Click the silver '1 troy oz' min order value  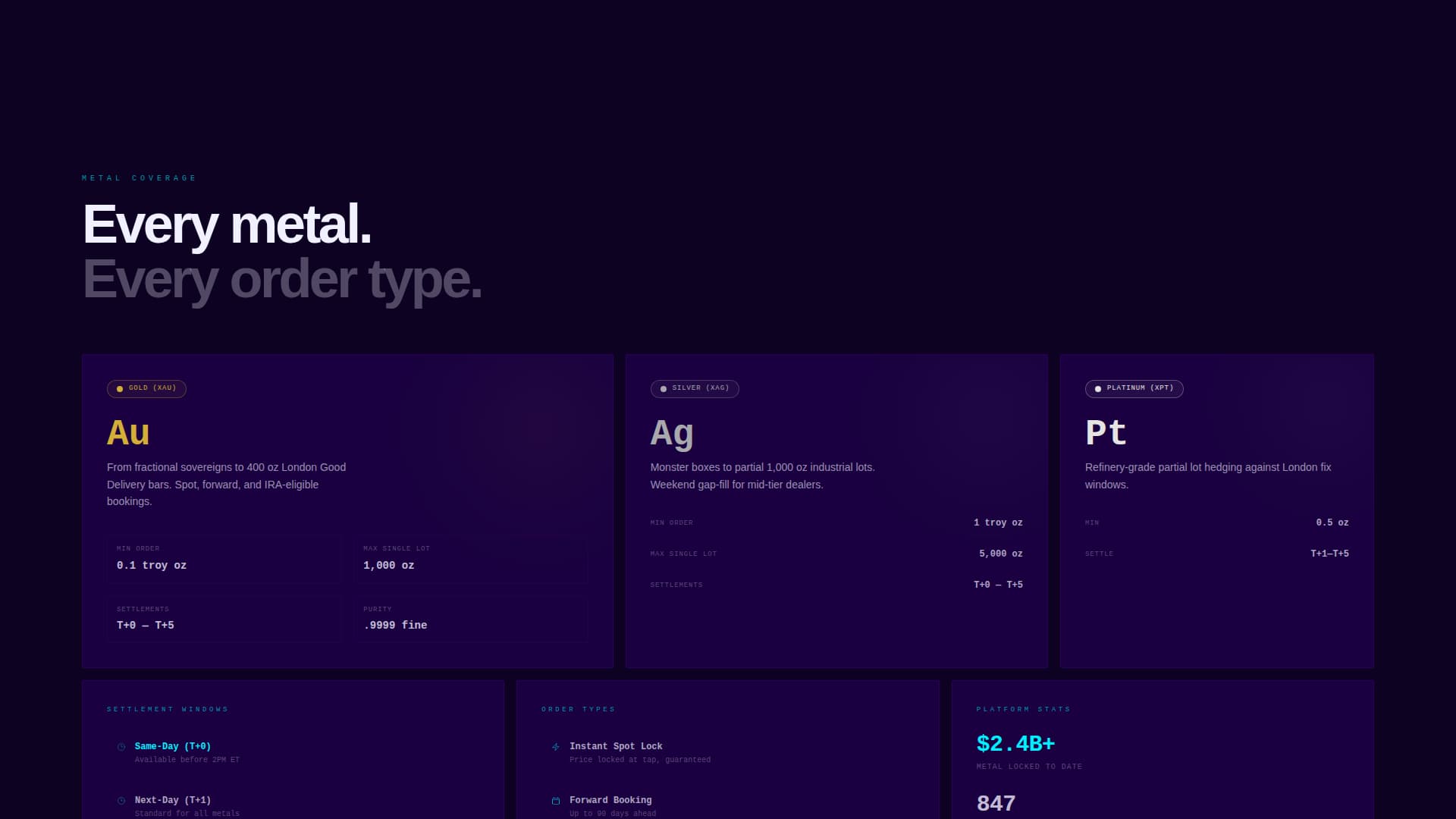(998, 523)
